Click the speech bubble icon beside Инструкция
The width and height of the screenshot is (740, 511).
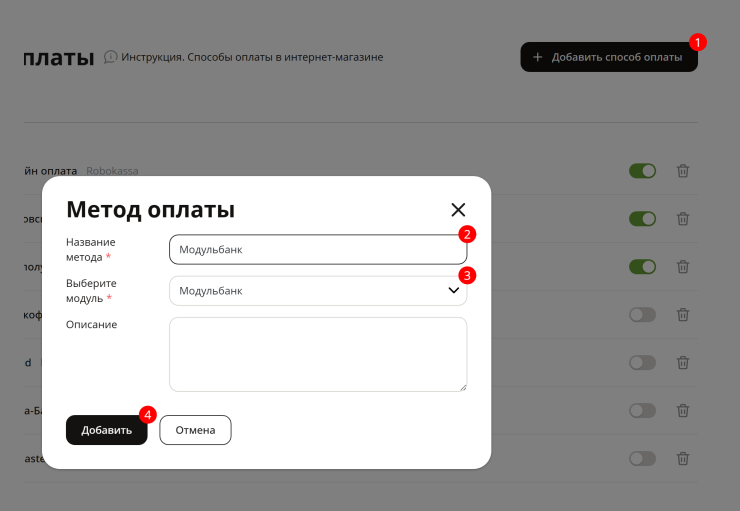pyautogui.click(x=110, y=57)
